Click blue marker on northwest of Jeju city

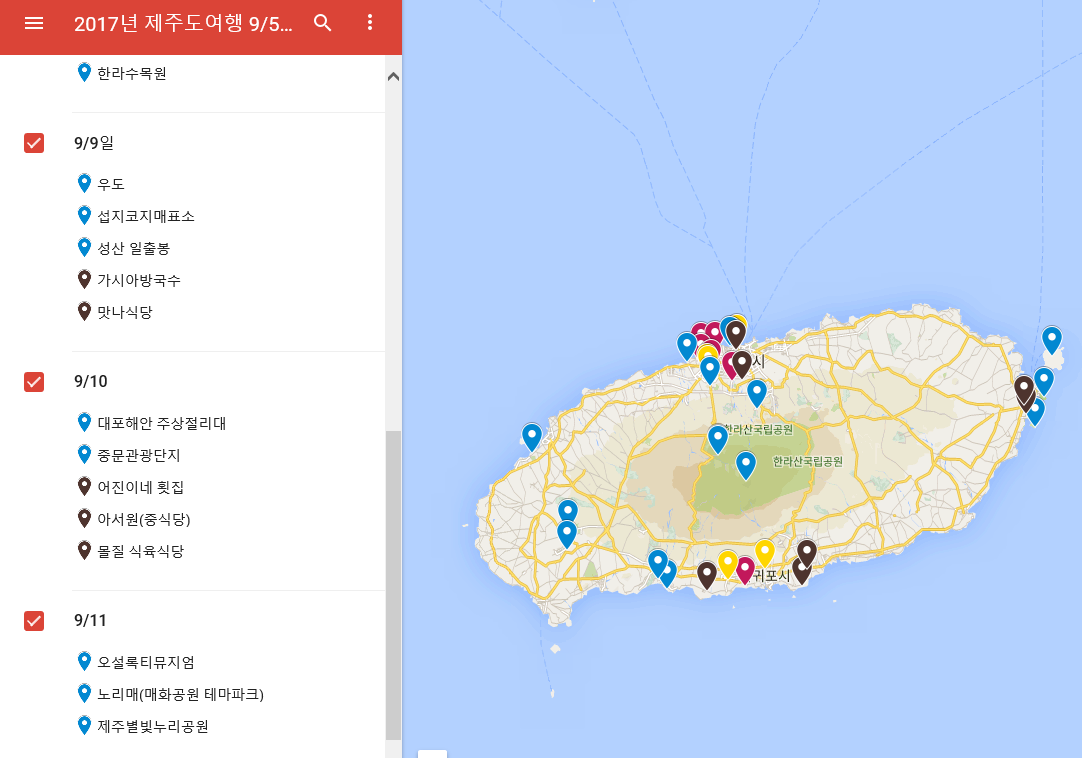click(x=687, y=346)
